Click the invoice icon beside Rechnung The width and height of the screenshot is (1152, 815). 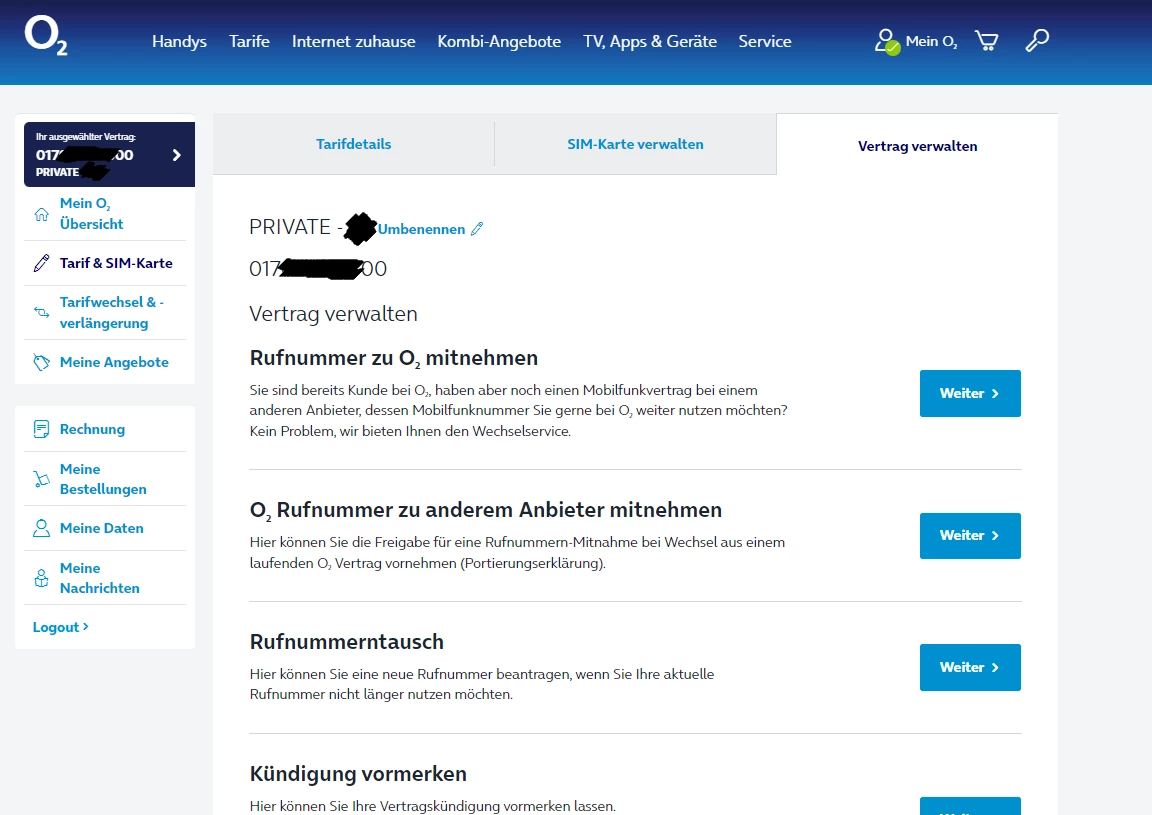point(42,429)
